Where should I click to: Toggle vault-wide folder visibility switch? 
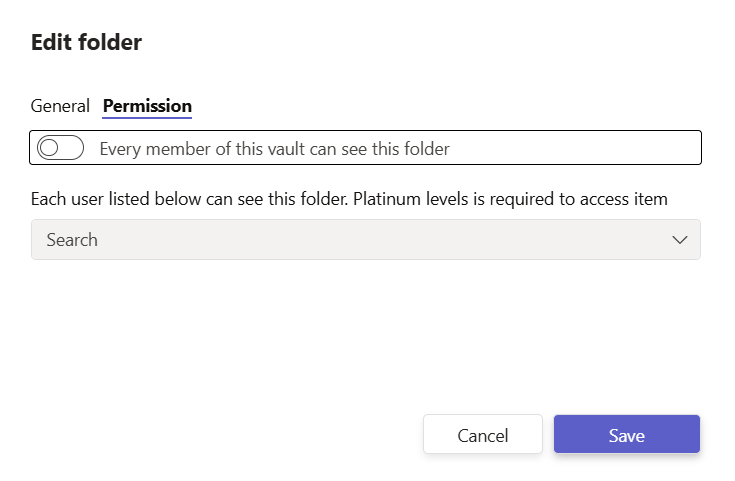click(60, 148)
